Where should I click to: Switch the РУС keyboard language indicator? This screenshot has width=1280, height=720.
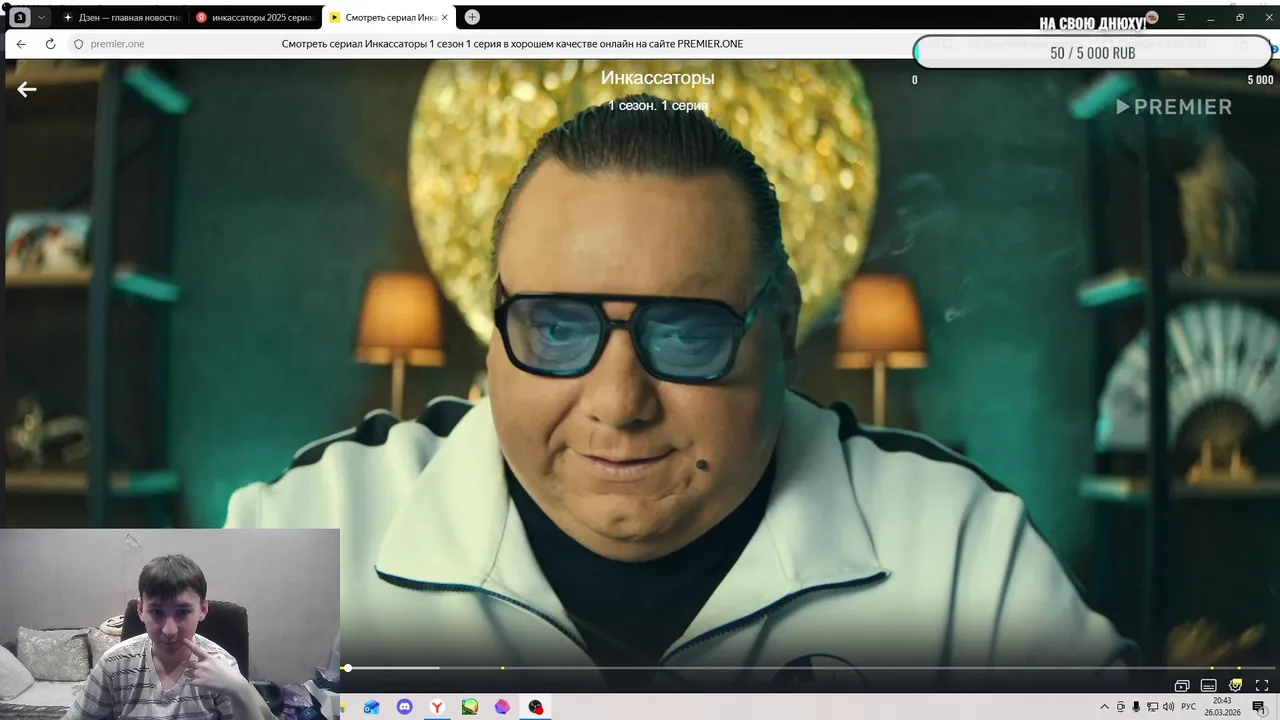[x=1188, y=707]
